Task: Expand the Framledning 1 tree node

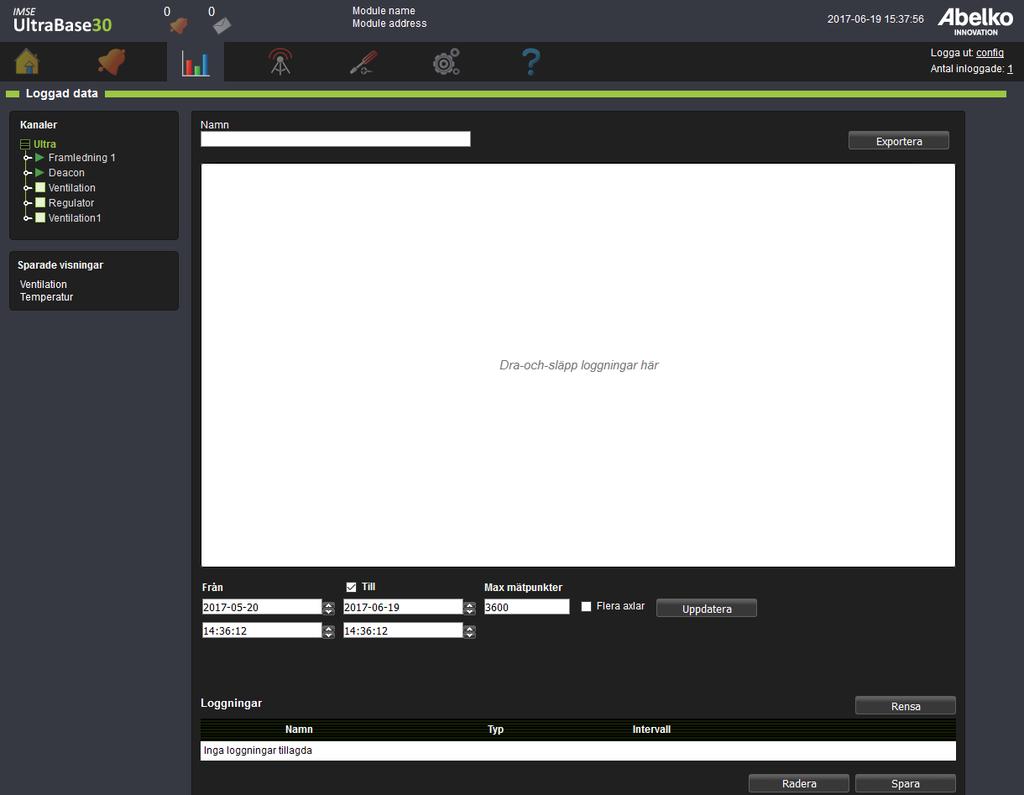Action: (x=27, y=157)
